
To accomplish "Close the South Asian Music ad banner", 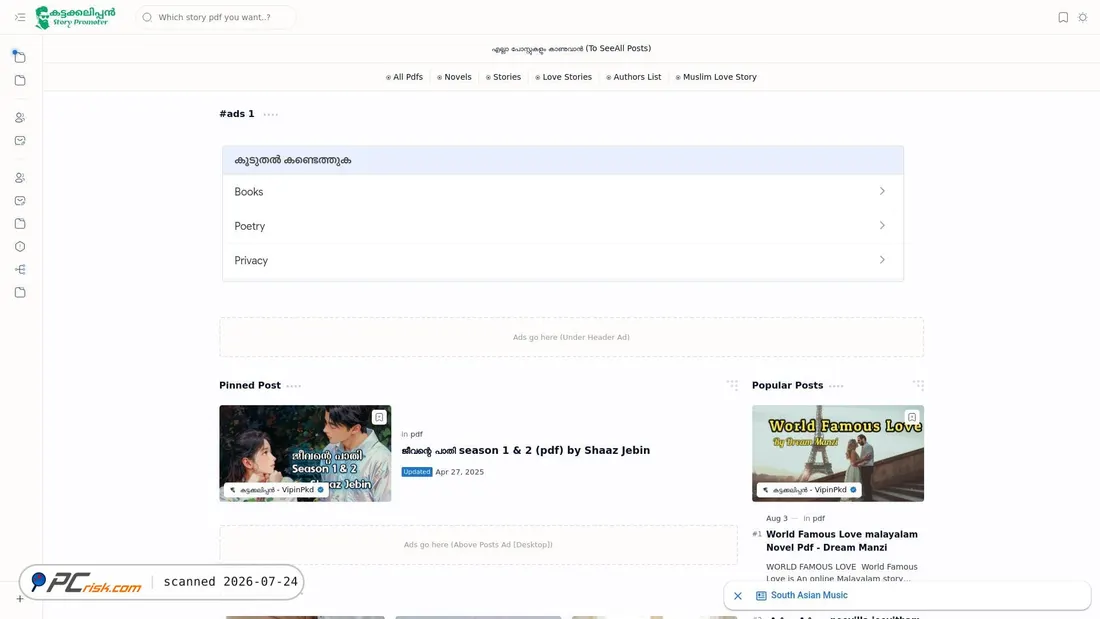I will click(x=737, y=596).
